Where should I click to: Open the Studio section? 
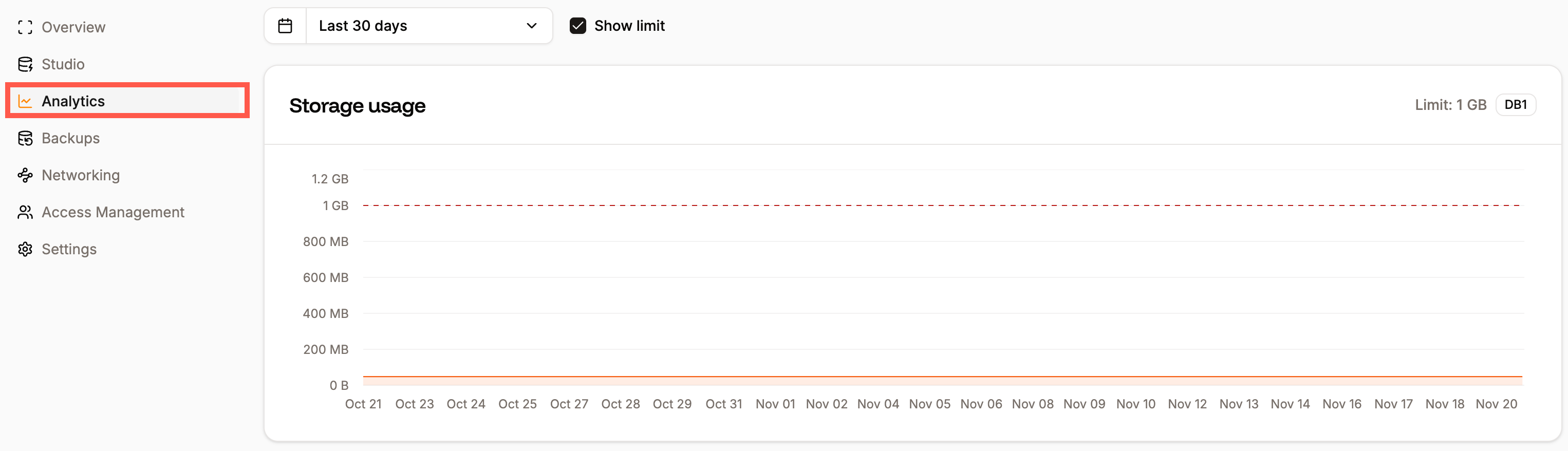click(63, 64)
